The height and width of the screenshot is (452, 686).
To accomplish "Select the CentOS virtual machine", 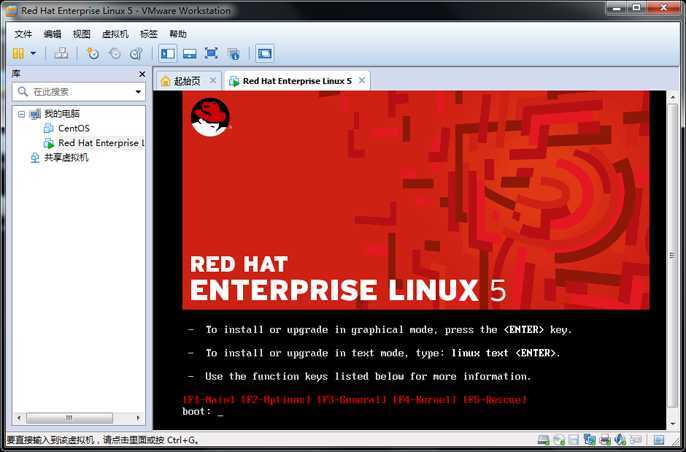I will tap(74, 128).
